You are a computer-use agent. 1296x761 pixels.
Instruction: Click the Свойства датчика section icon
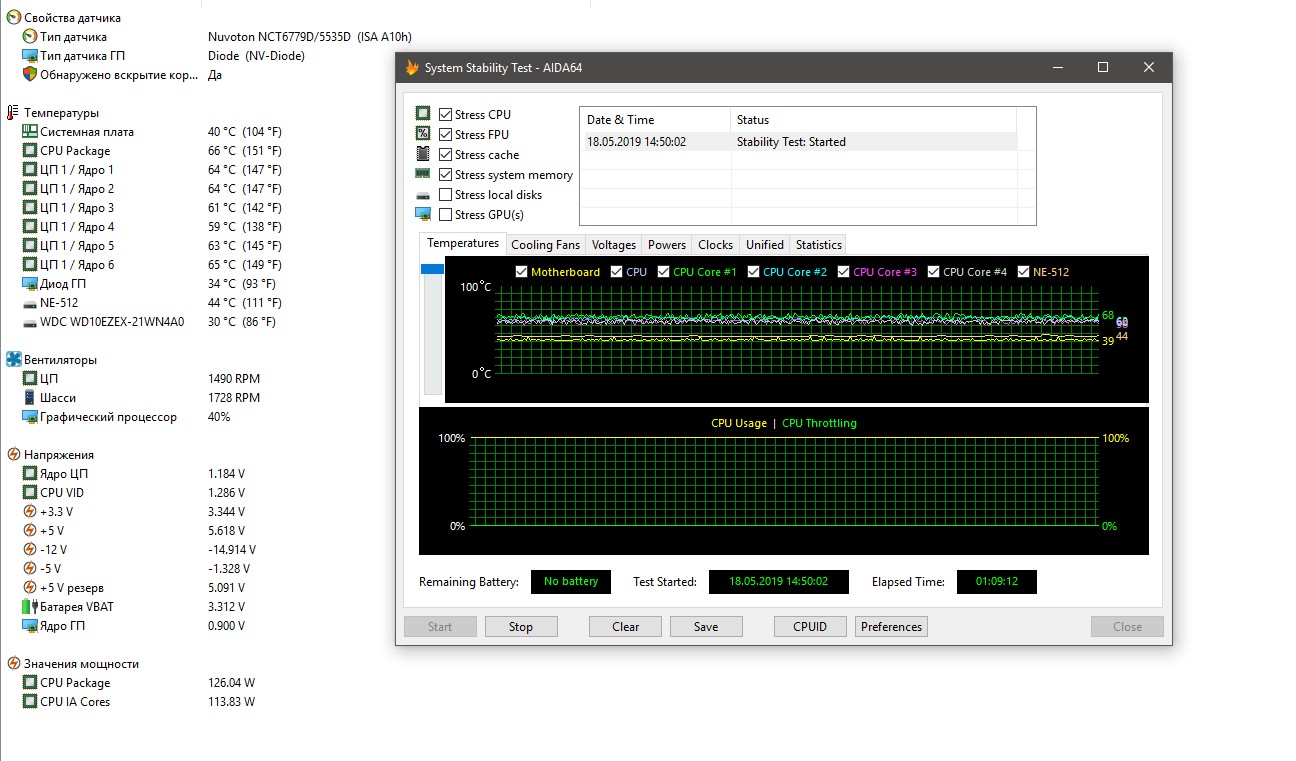click(14, 18)
